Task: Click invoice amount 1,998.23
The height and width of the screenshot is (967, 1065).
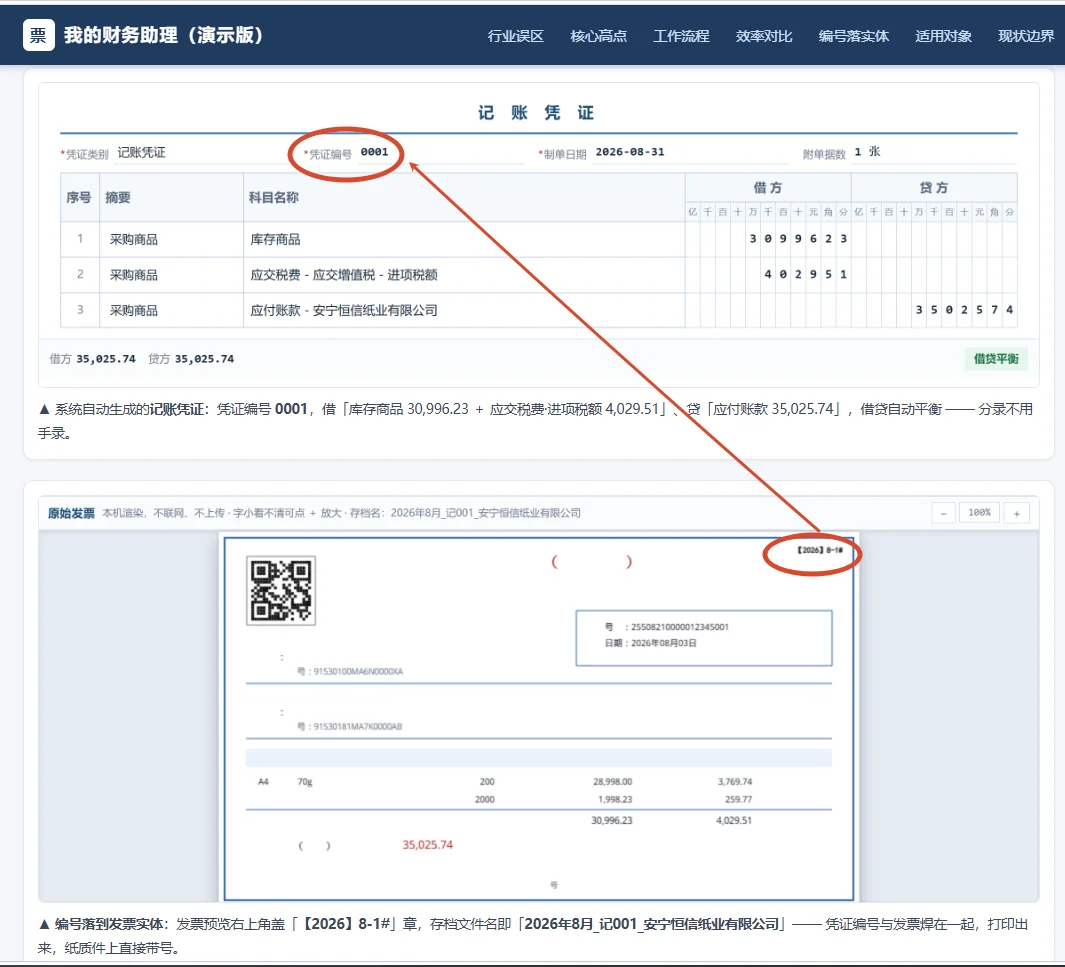Action: [x=615, y=799]
